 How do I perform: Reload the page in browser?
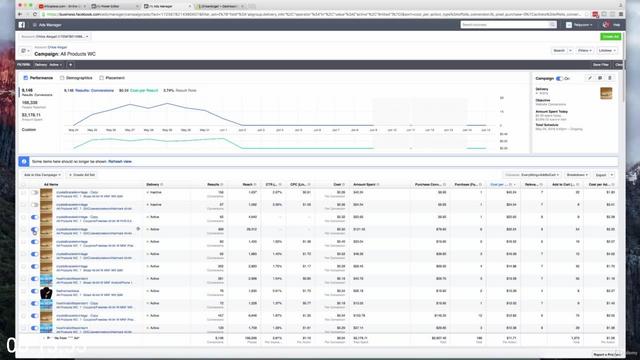click(x=35, y=14)
